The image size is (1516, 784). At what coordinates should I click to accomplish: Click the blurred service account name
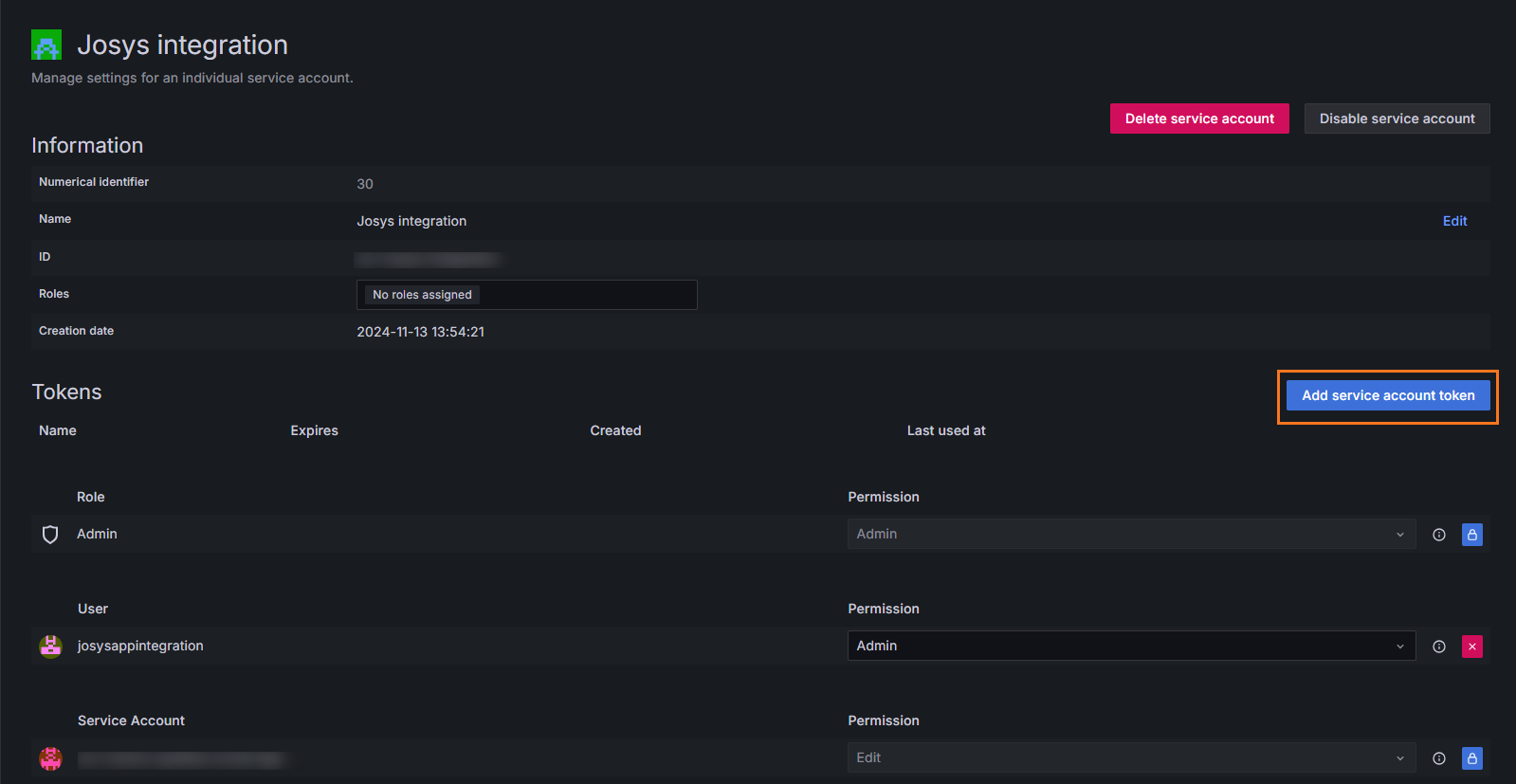click(x=181, y=759)
